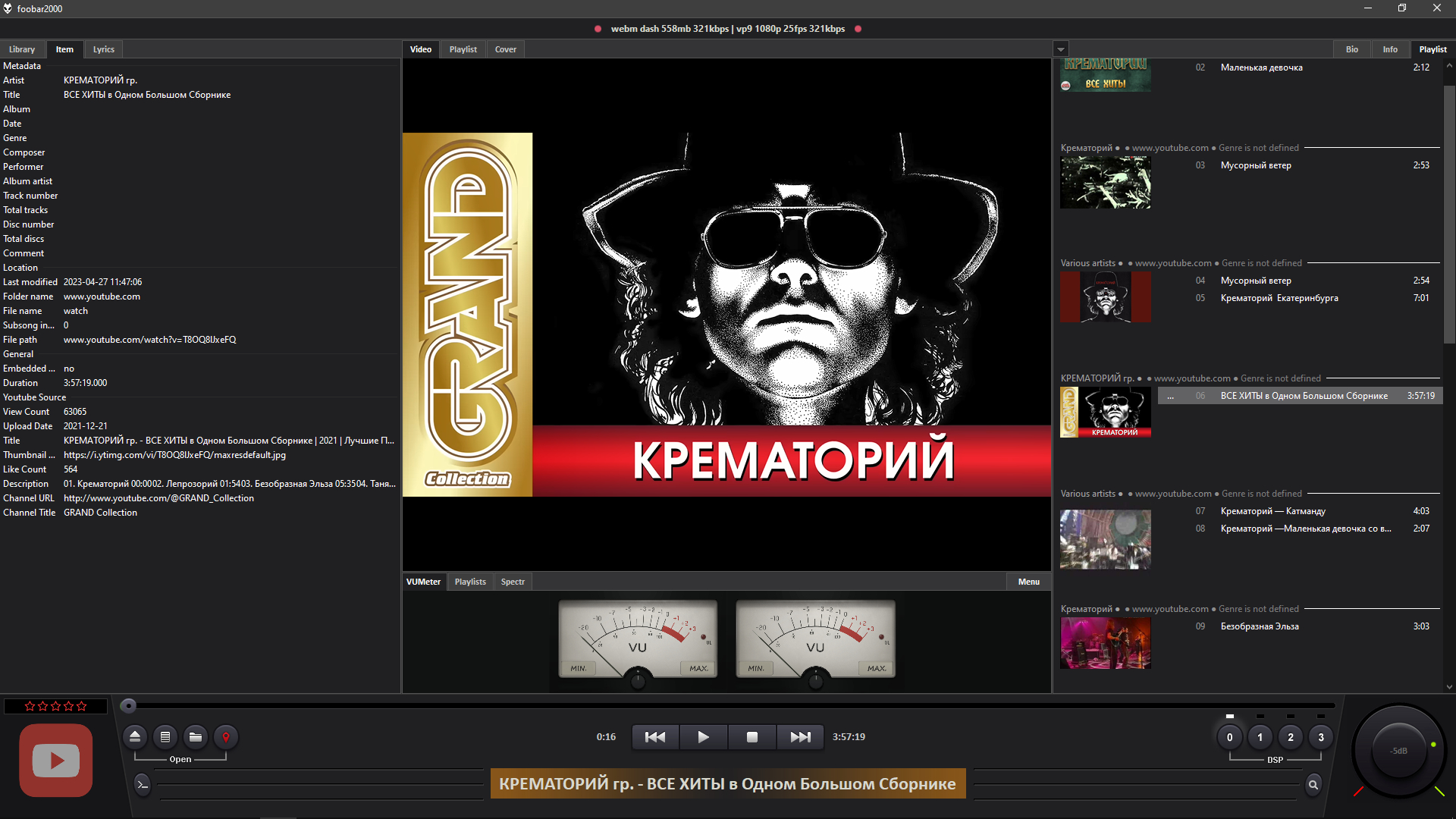Click the search magnifier icon
The height and width of the screenshot is (819, 1456).
(x=1313, y=785)
